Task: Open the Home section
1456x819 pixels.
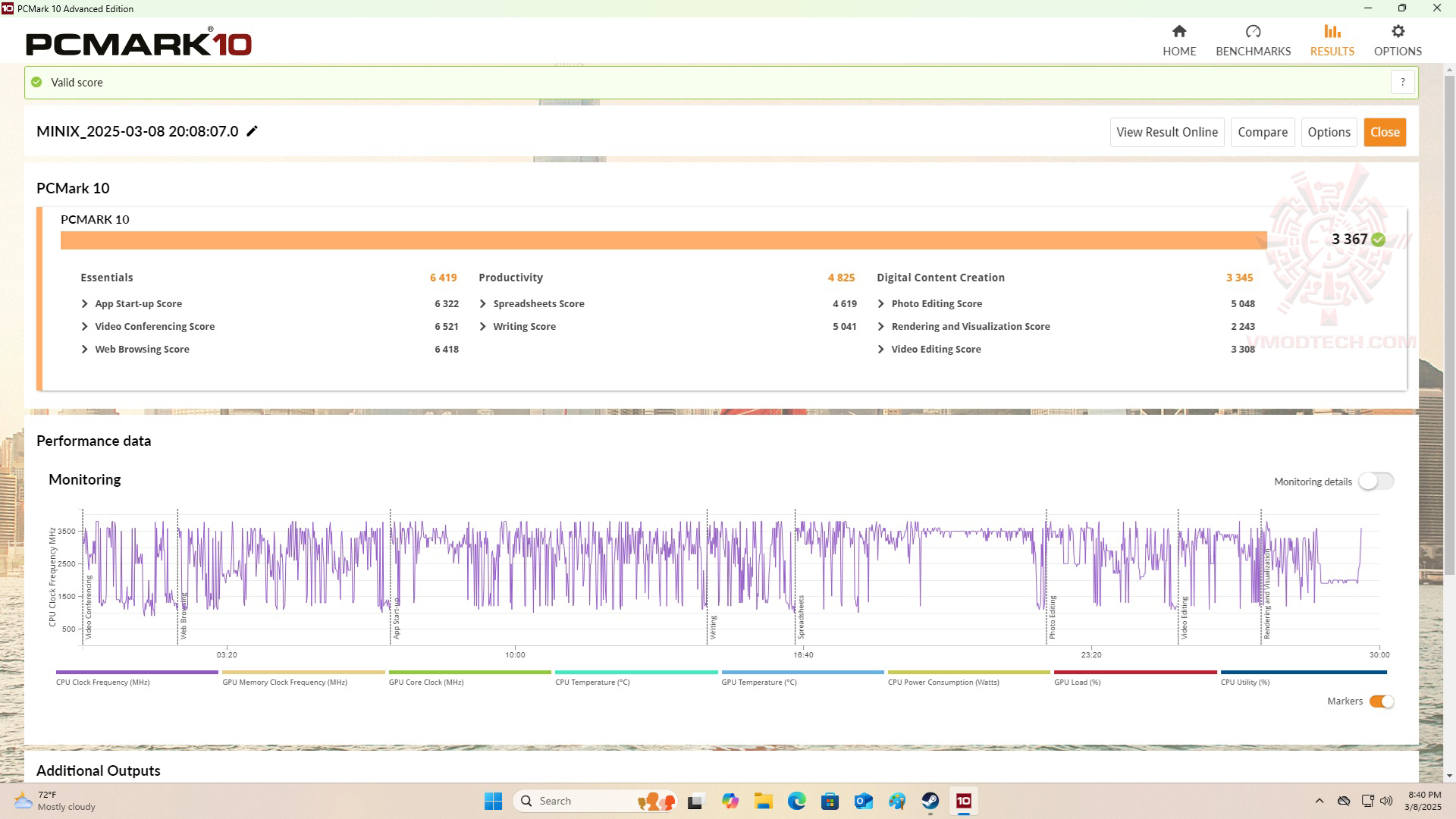Action: point(1178,39)
